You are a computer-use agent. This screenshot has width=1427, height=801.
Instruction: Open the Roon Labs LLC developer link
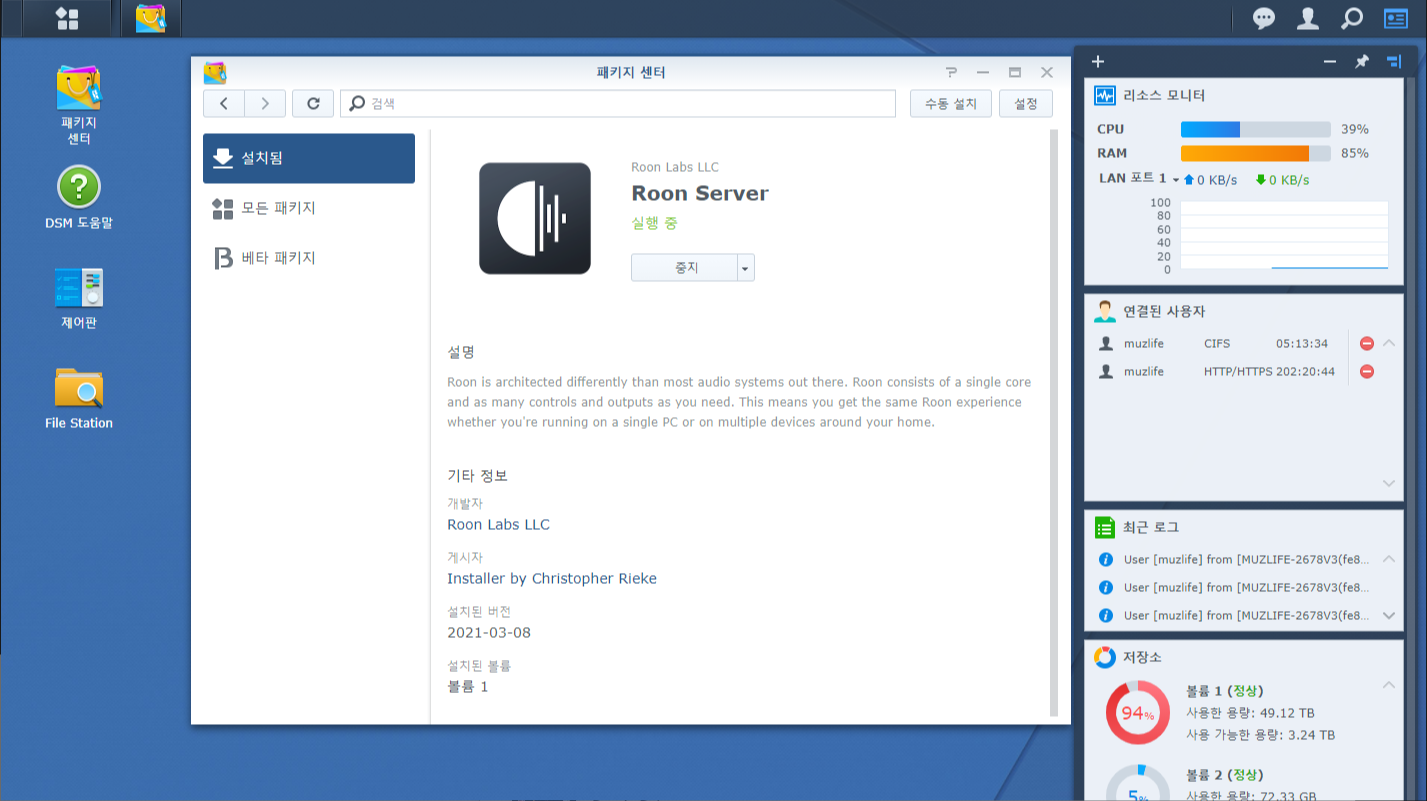pyautogui.click(x=498, y=524)
